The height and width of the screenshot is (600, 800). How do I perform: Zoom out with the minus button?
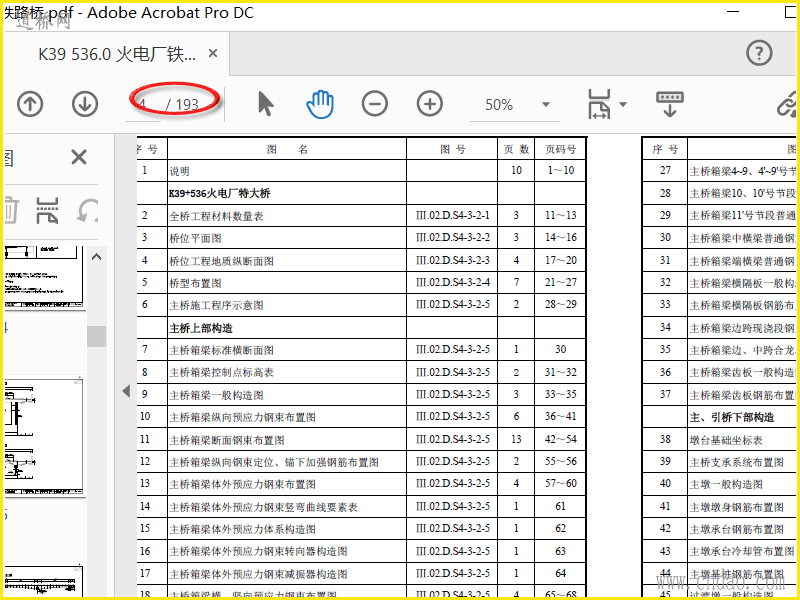click(x=374, y=104)
